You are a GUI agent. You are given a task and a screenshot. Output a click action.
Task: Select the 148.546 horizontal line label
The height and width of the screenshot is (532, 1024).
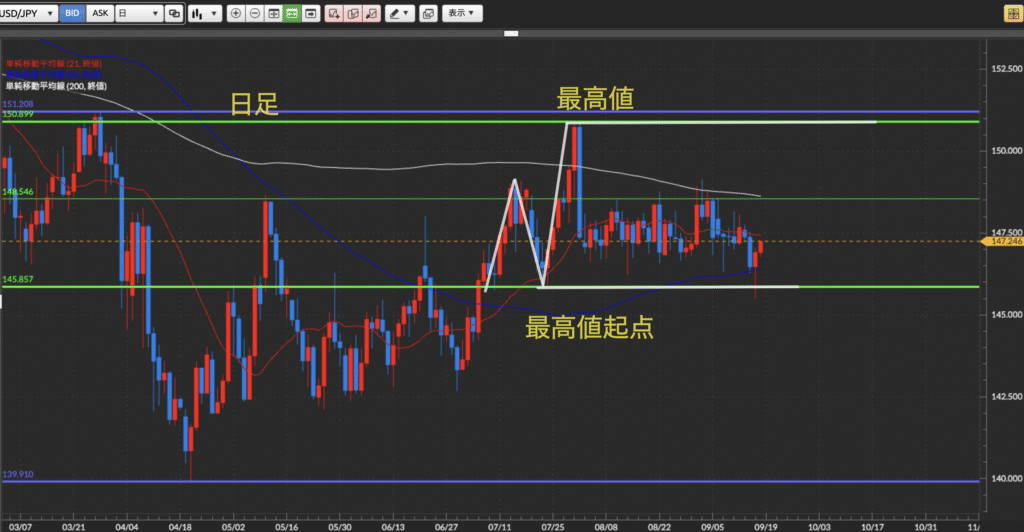coord(18,192)
